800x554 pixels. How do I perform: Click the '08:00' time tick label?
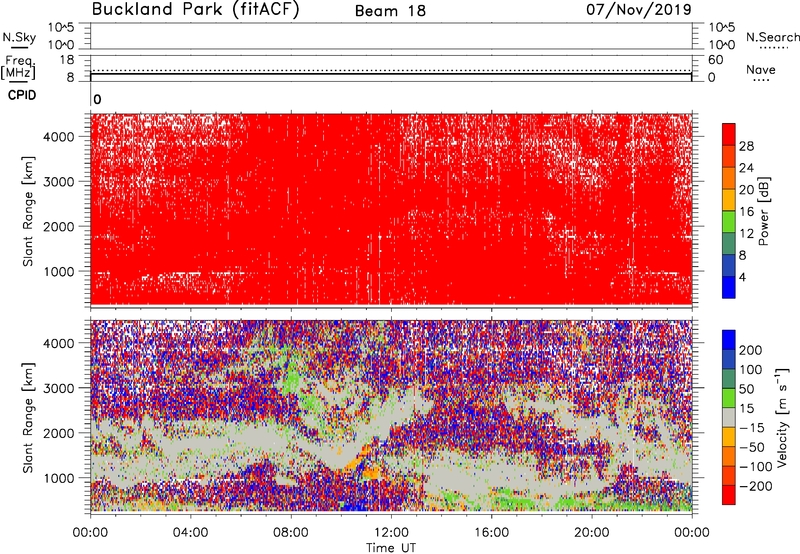pyautogui.click(x=290, y=533)
